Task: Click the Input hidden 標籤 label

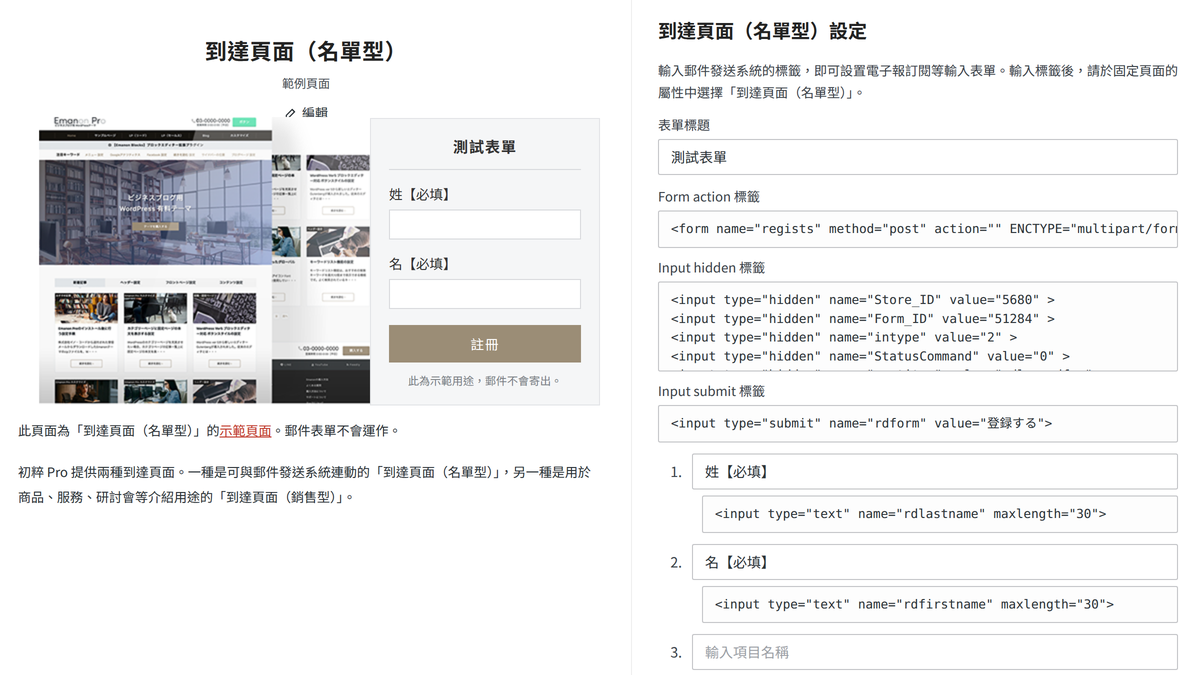Action: [x=711, y=268]
